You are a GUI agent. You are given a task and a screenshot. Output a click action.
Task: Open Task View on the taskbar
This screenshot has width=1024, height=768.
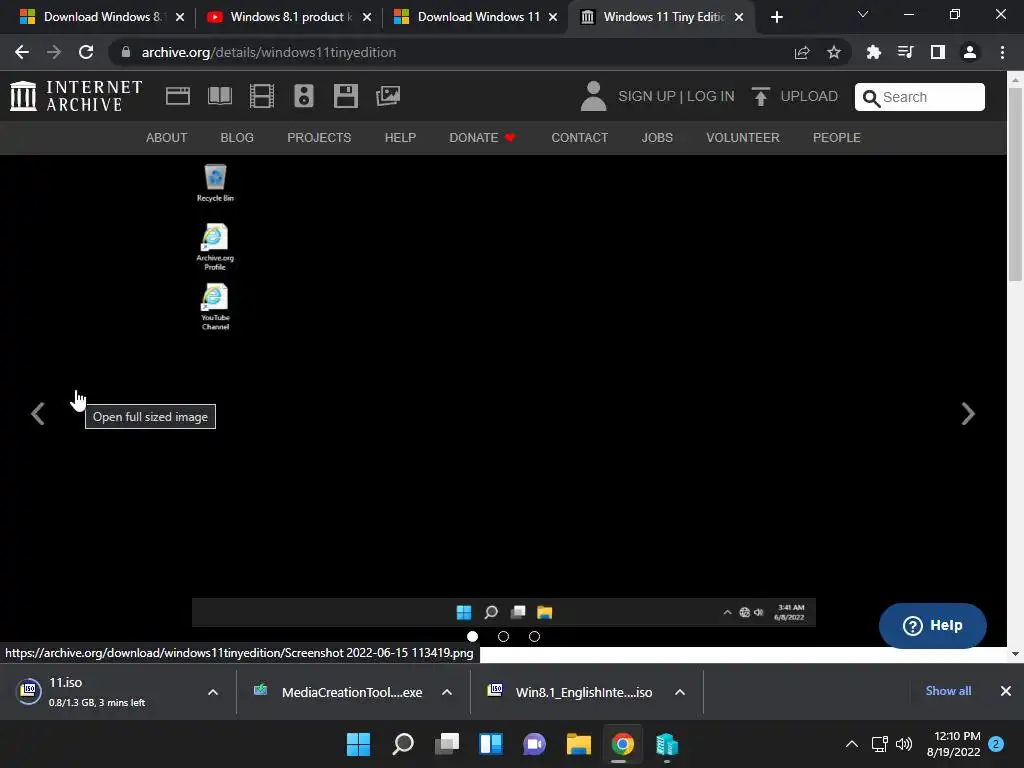pos(447,744)
